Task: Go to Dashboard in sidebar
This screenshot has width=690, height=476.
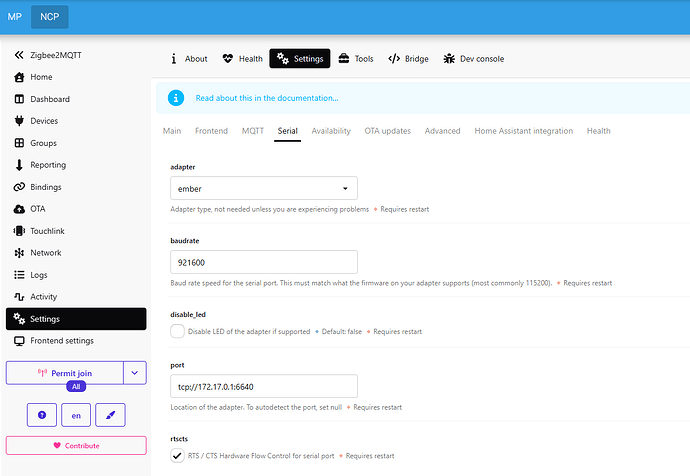Action: pyautogui.click(x=50, y=99)
